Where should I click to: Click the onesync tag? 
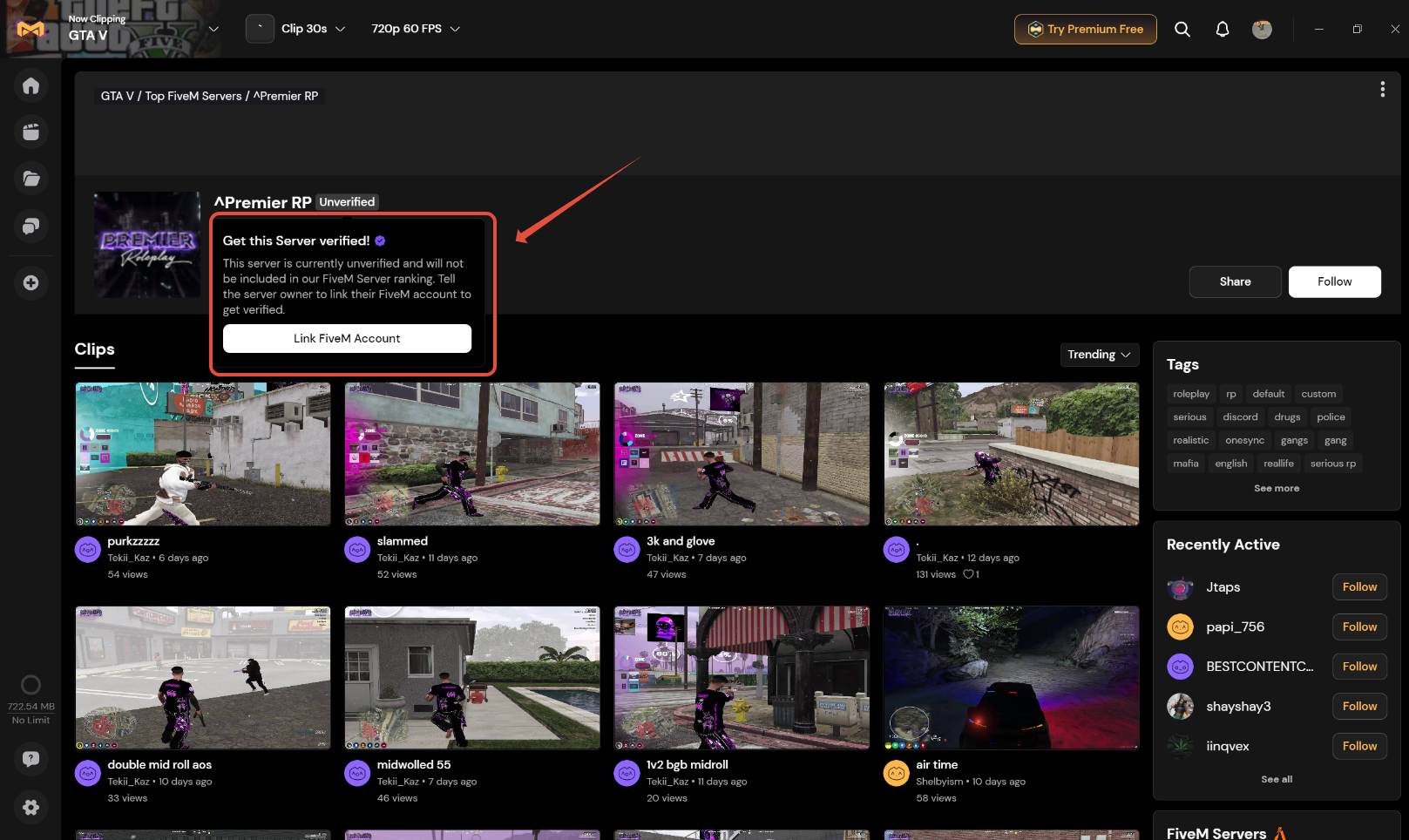(1244, 440)
